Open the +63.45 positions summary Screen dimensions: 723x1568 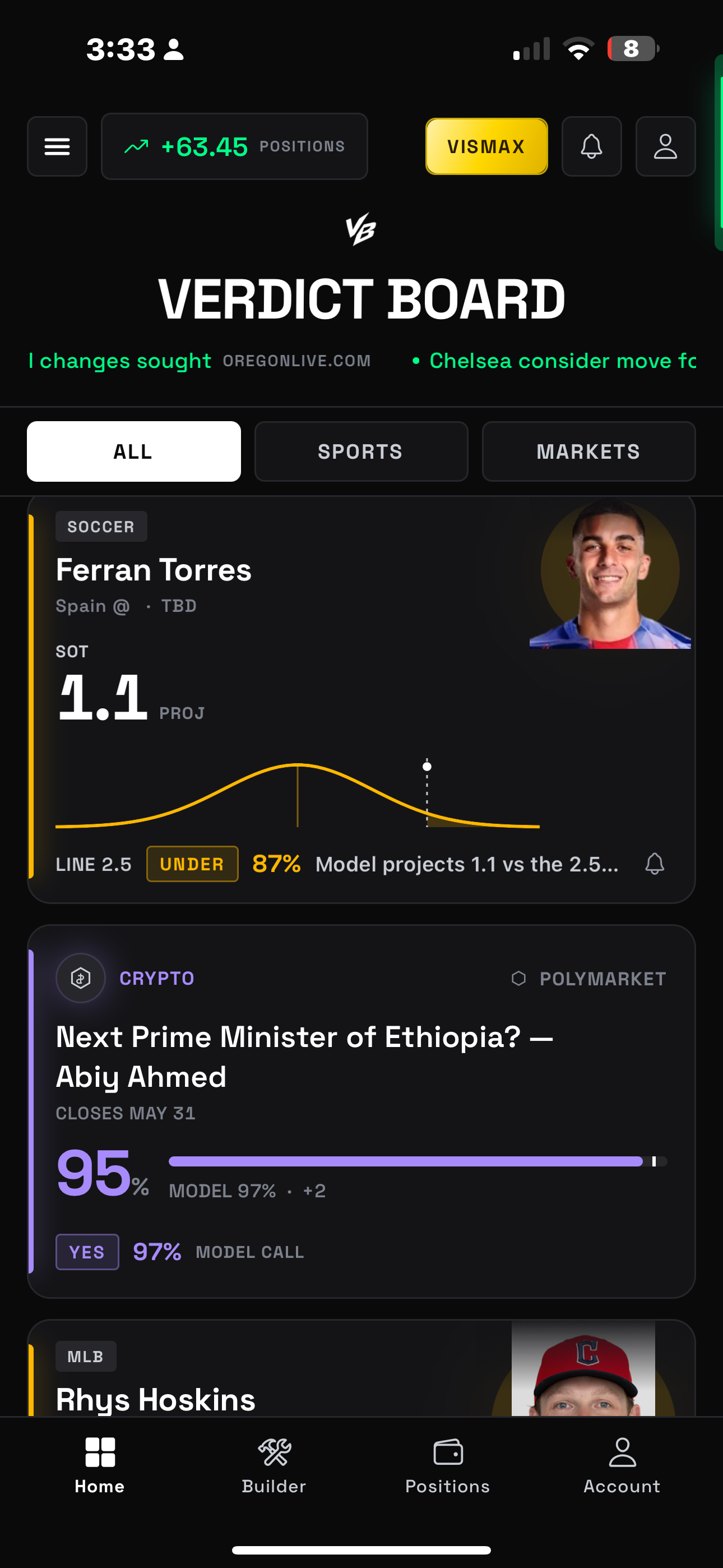234,147
